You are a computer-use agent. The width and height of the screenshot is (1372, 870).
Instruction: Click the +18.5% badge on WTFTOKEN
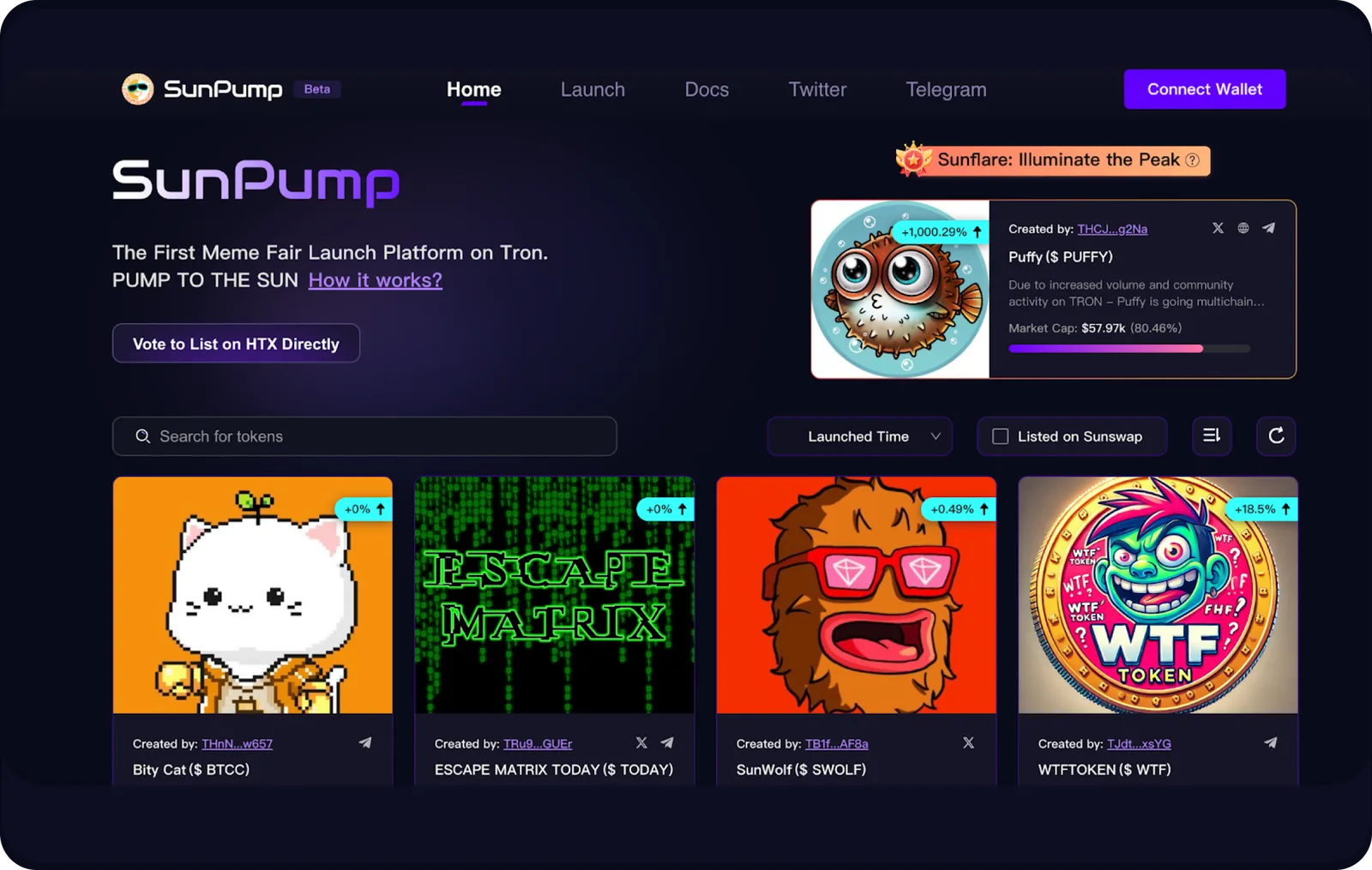[x=1262, y=509]
